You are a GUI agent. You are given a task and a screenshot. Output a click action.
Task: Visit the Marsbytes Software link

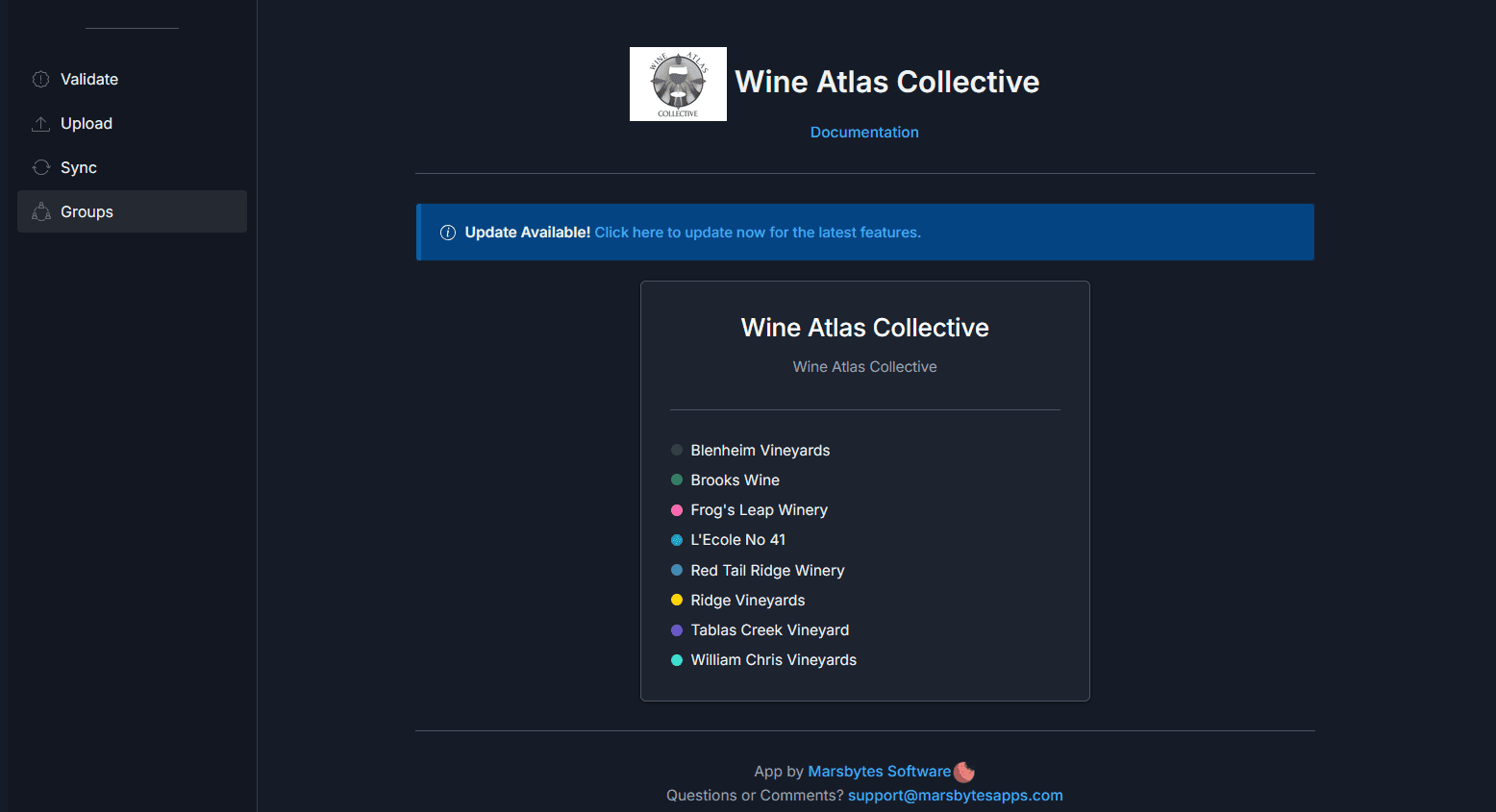[879, 772]
